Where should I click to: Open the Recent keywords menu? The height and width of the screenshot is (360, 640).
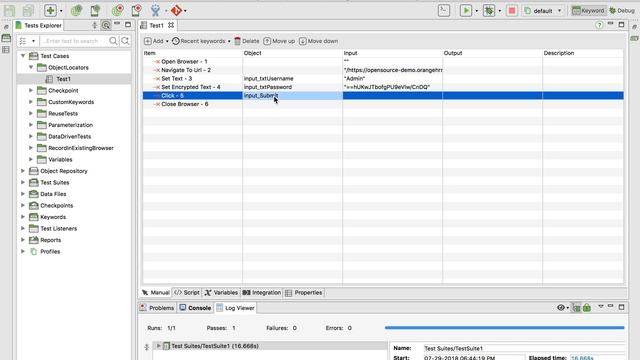pos(201,41)
